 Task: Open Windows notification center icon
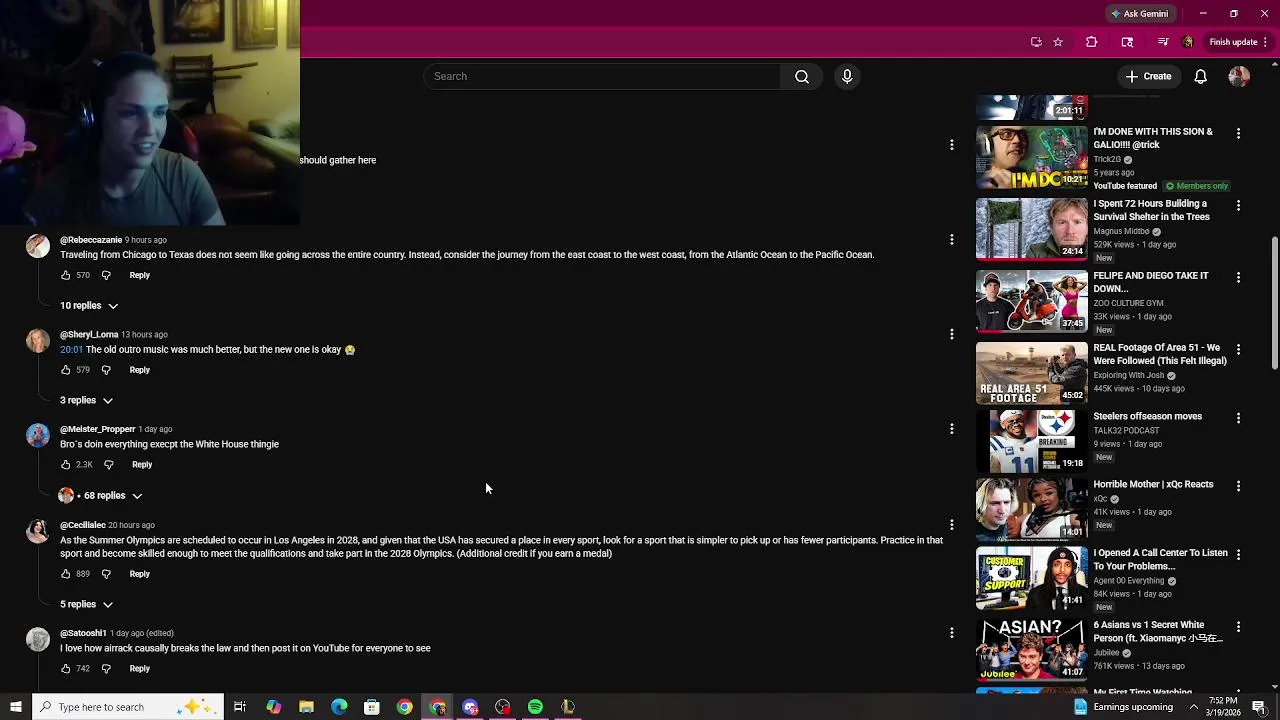pyautogui.click(x=1259, y=707)
